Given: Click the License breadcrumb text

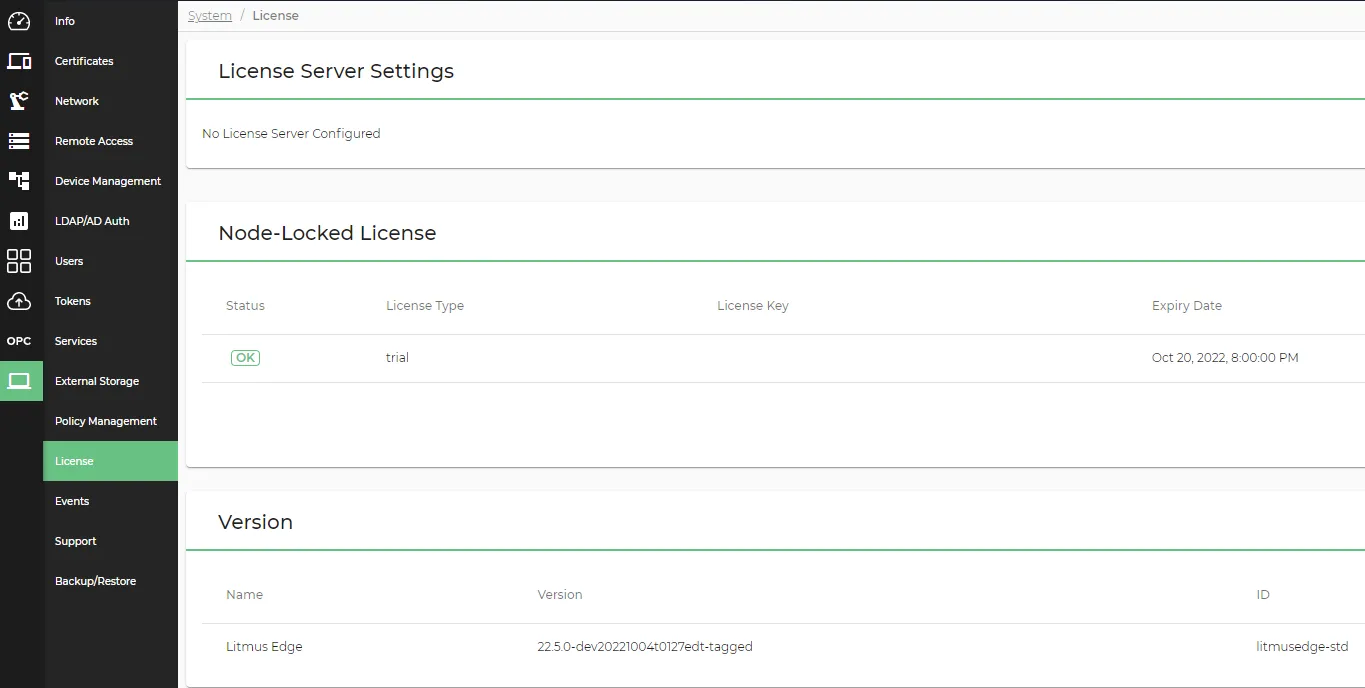Looking at the screenshot, I should point(275,16).
